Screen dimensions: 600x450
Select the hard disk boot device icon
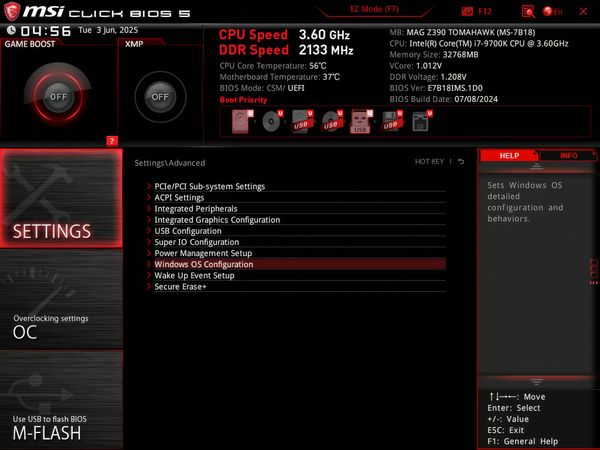[243, 122]
